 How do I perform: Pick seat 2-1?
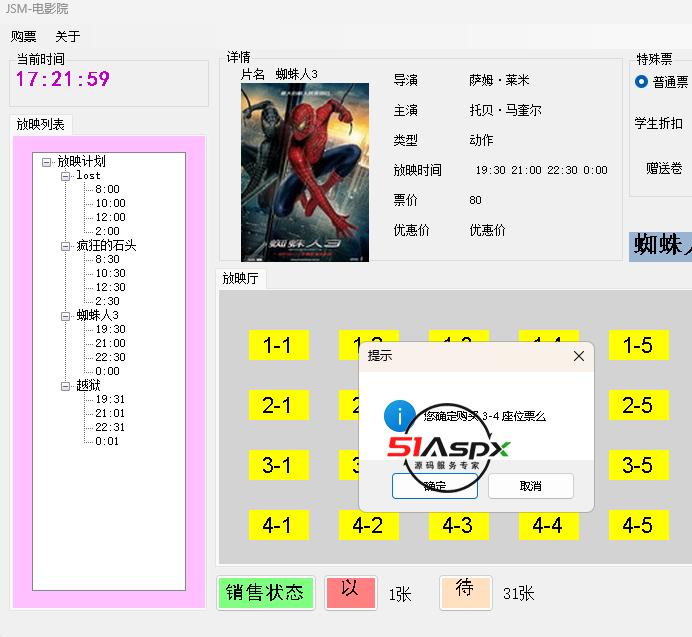click(x=278, y=405)
